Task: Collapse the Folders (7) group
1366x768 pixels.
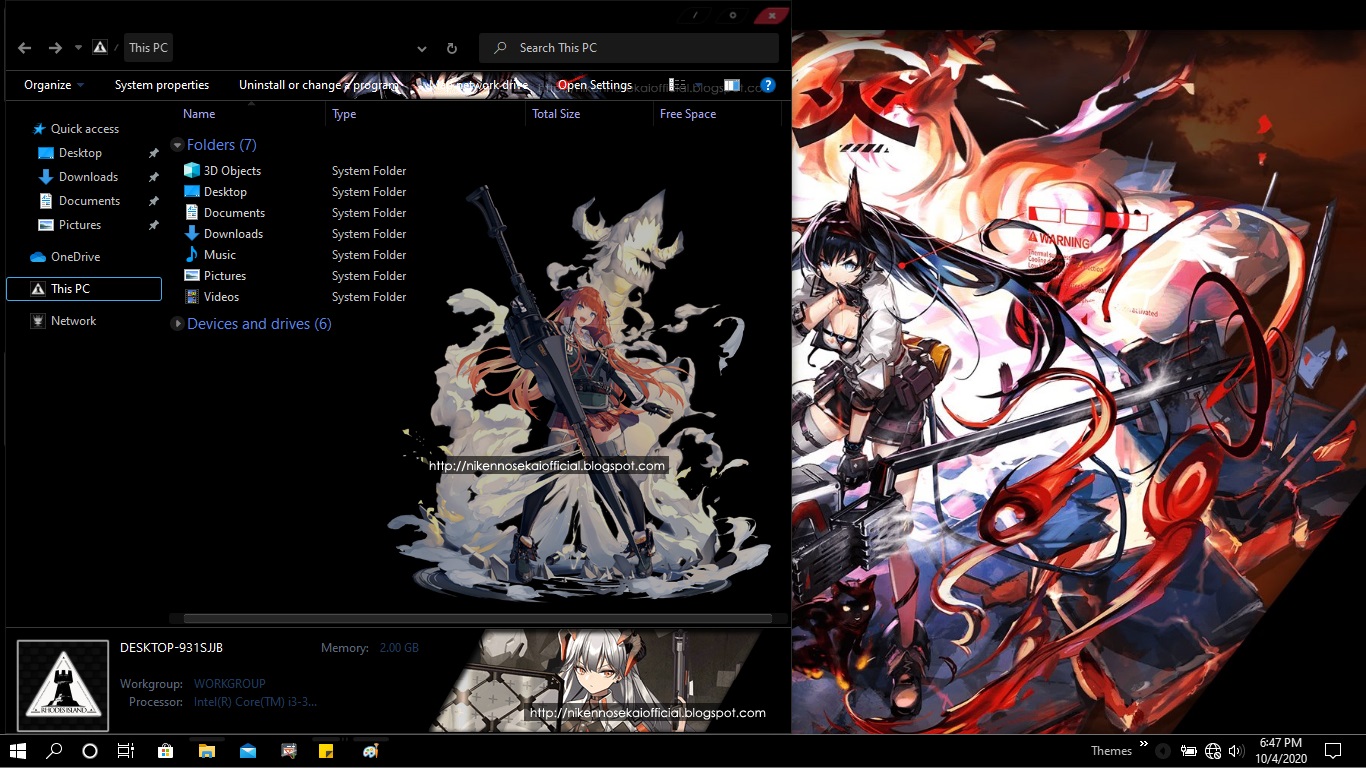Action: click(x=177, y=145)
